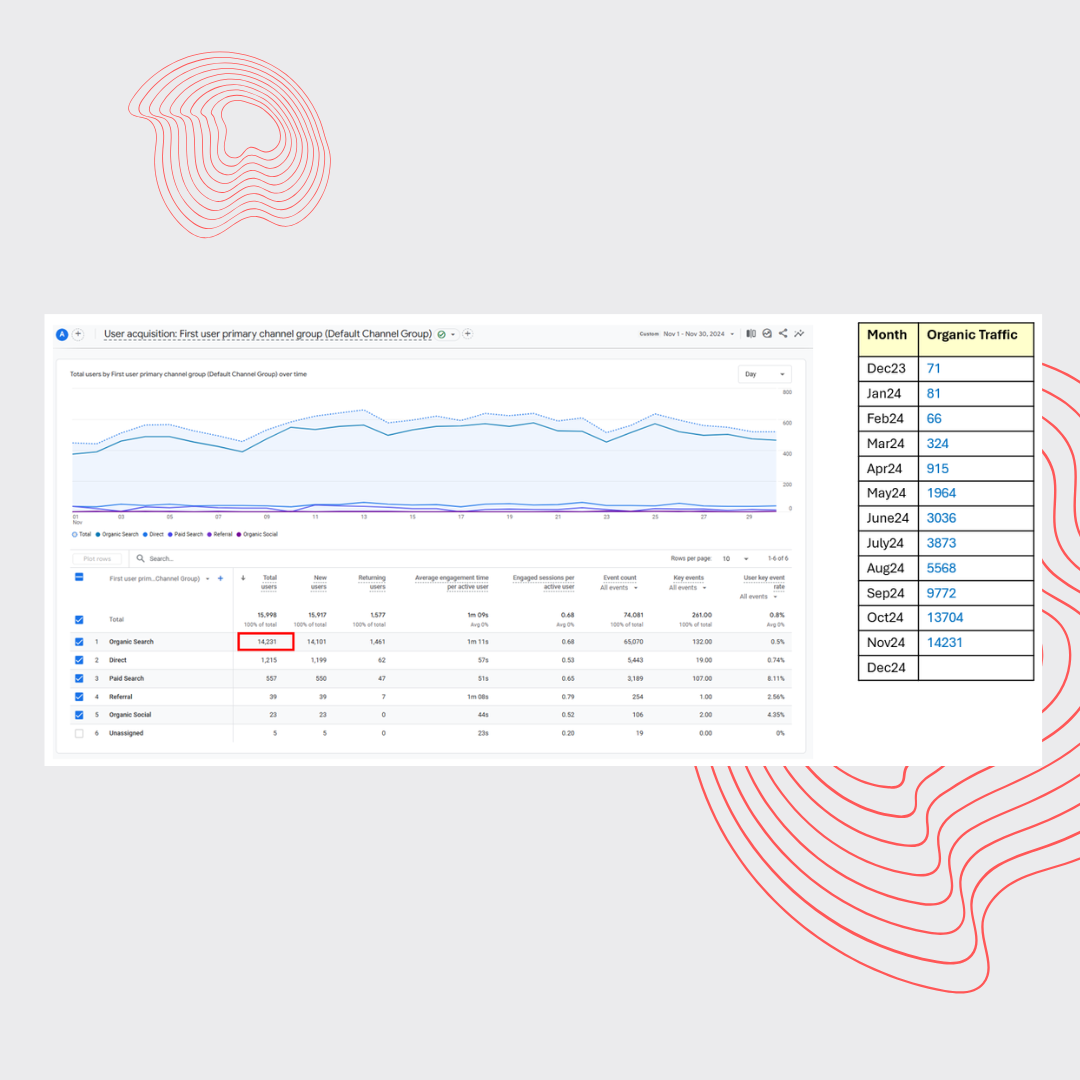Add a filter using plus after report title
This screenshot has height=1080, width=1080.
pyautogui.click(x=467, y=334)
